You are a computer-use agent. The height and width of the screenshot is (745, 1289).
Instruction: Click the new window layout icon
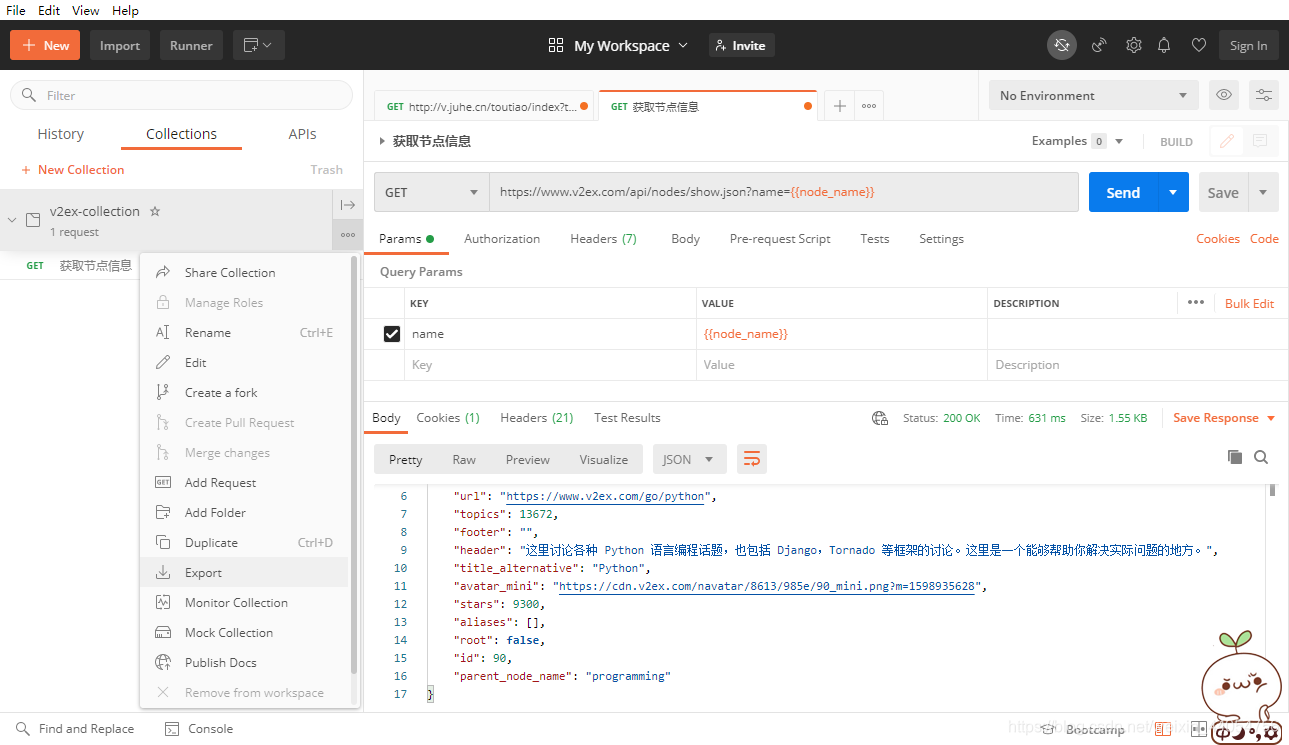[259, 45]
